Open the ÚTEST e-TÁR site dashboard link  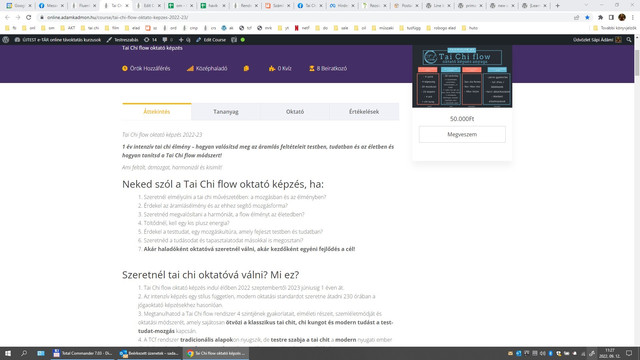coord(58,40)
